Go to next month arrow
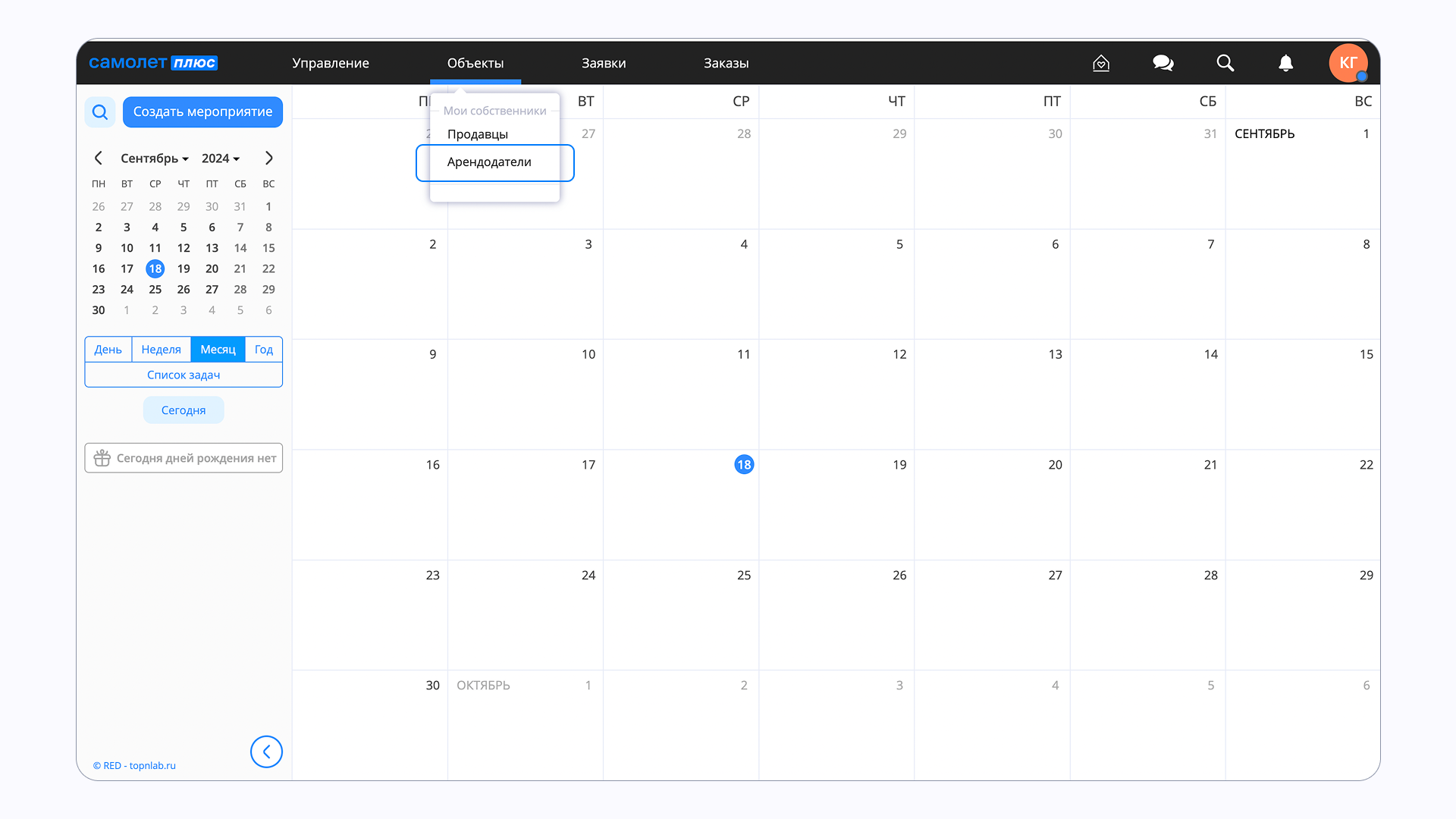 (x=268, y=158)
